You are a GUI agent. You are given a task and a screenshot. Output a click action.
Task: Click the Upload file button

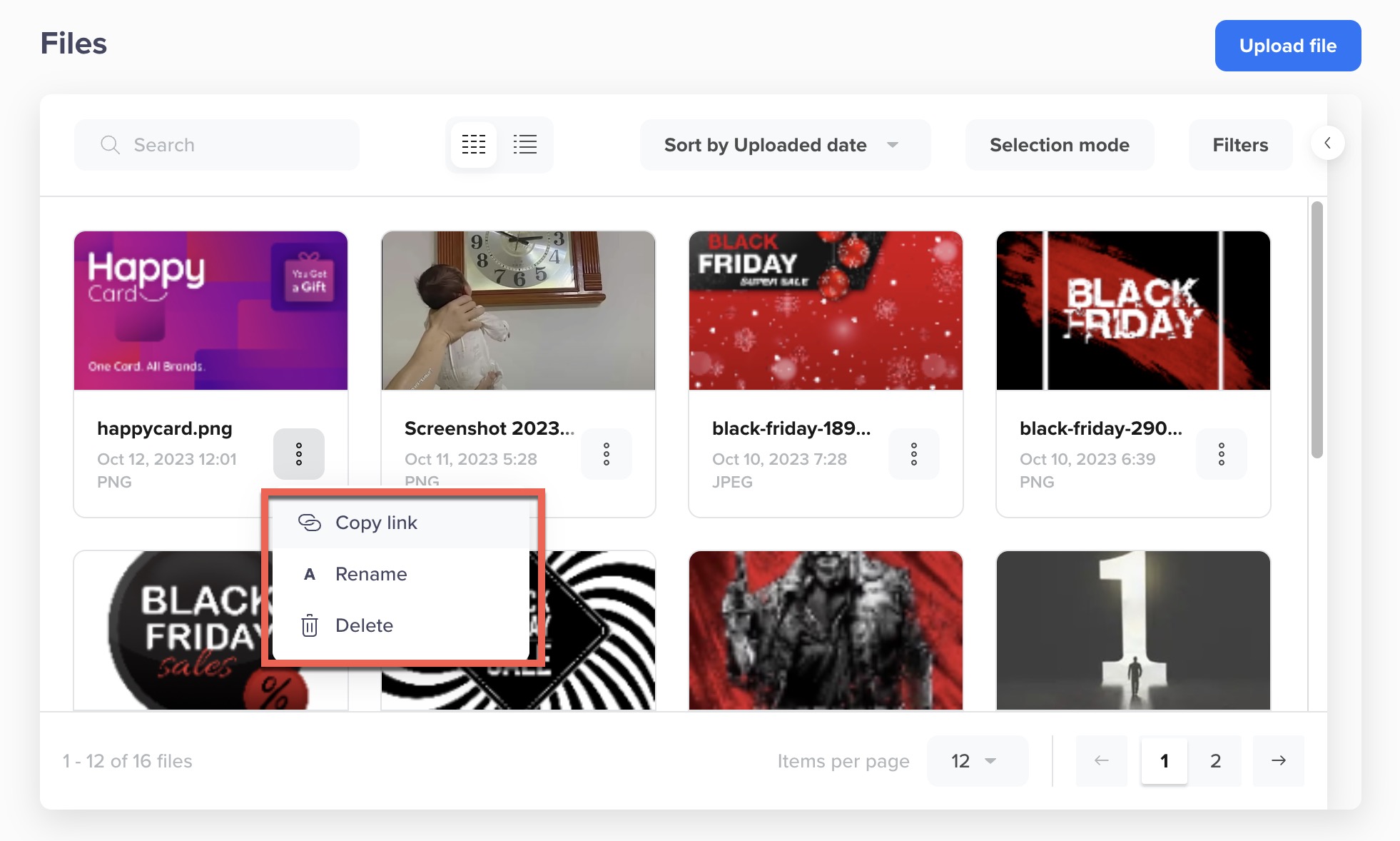click(x=1288, y=46)
